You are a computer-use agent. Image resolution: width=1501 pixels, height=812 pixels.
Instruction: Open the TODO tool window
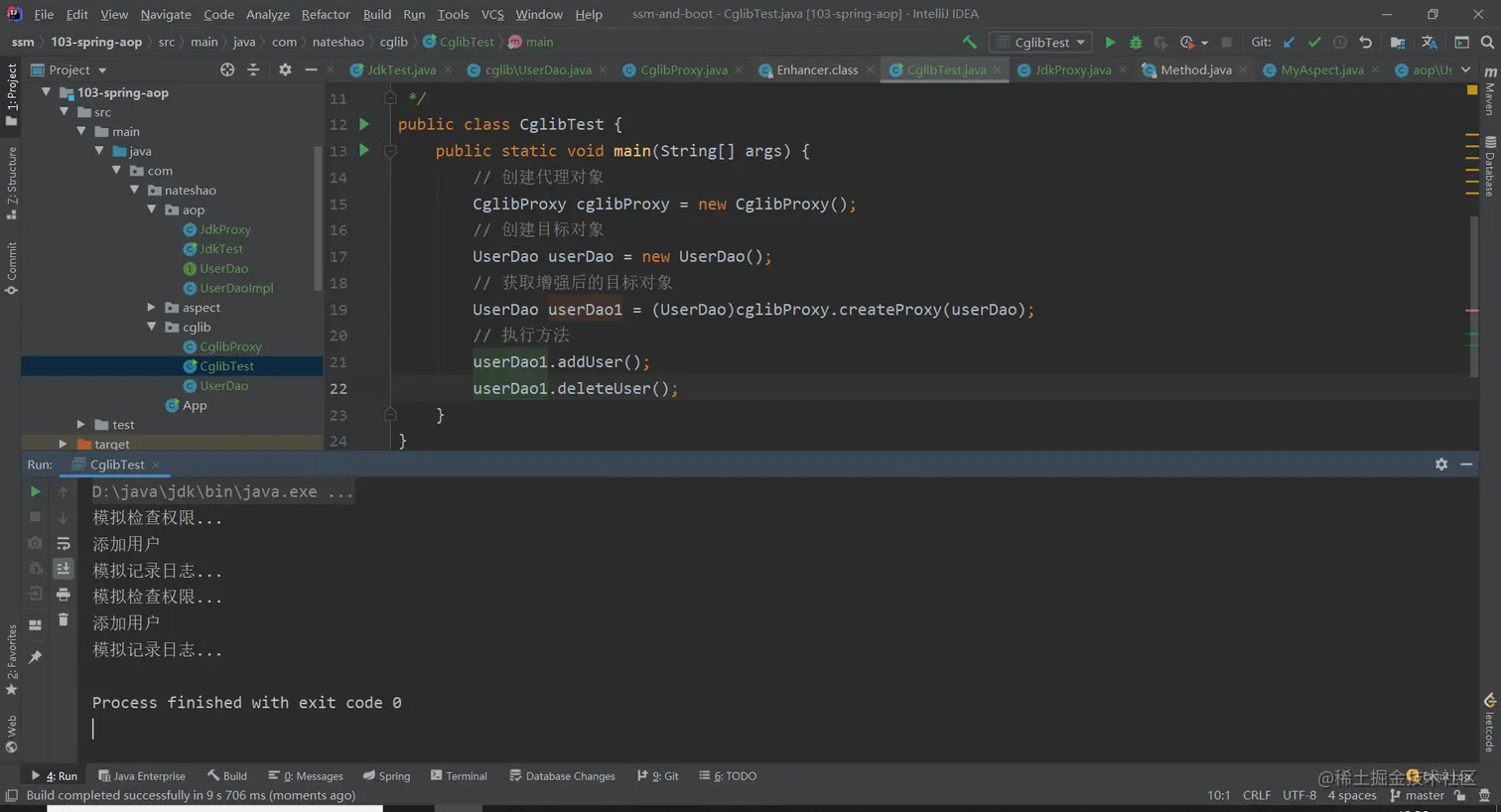(728, 776)
